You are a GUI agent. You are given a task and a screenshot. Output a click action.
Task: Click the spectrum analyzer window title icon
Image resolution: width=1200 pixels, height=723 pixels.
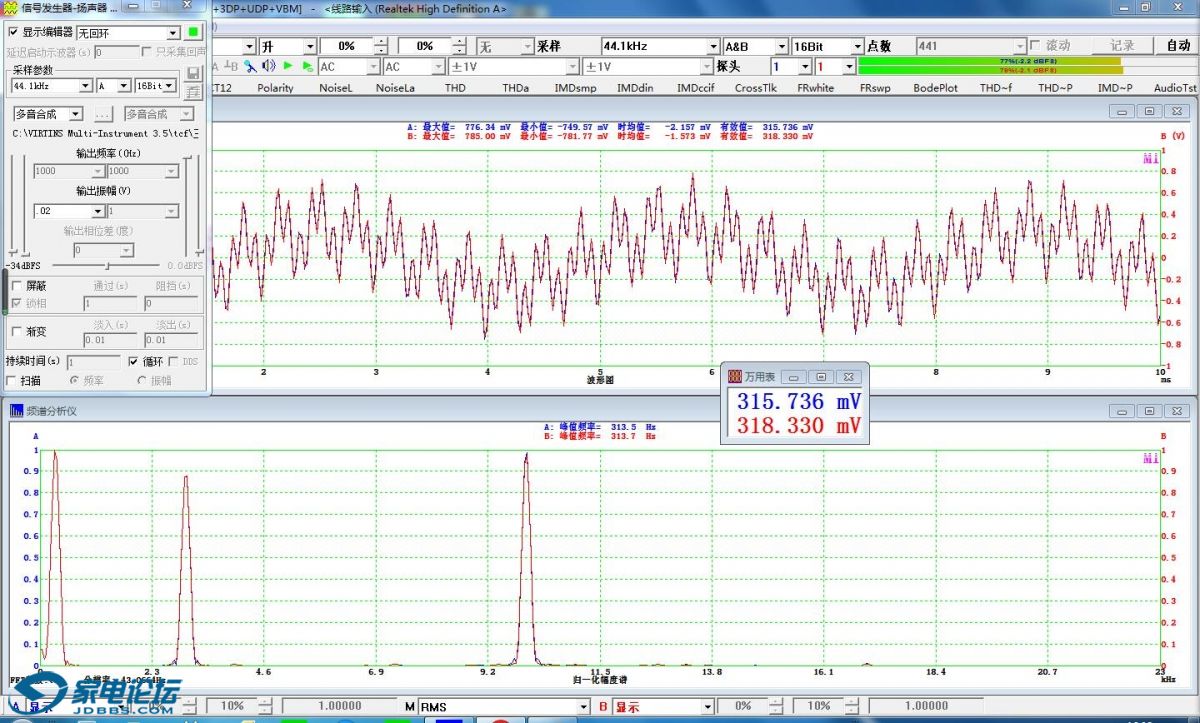point(17,411)
